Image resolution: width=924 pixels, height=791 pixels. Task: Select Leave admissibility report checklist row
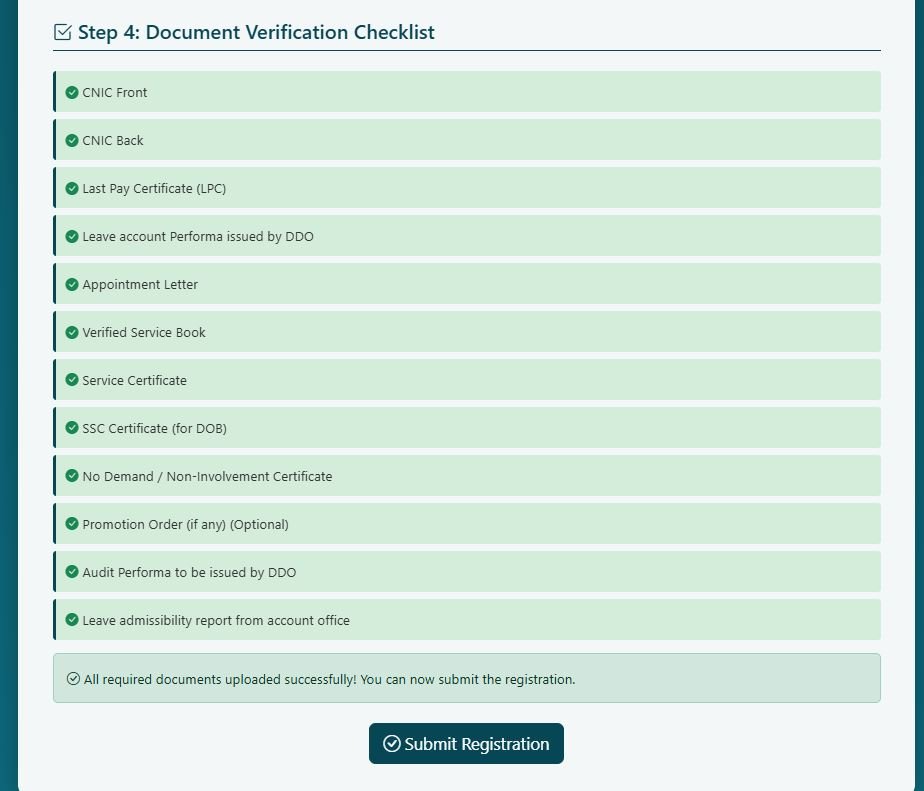[467, 620]
